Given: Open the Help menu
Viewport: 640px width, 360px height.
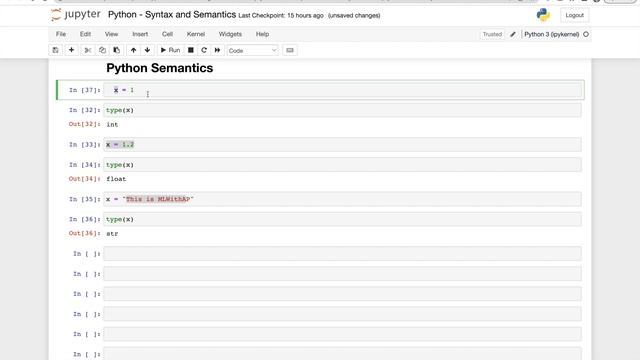Looking at the screenshot, I should 262,34.
